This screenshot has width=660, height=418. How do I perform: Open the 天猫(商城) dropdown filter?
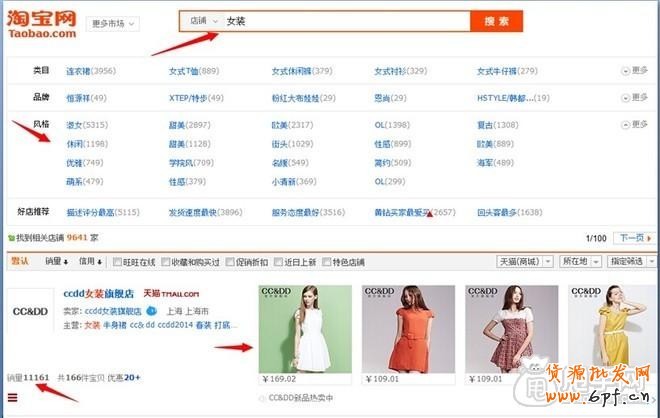524,261
